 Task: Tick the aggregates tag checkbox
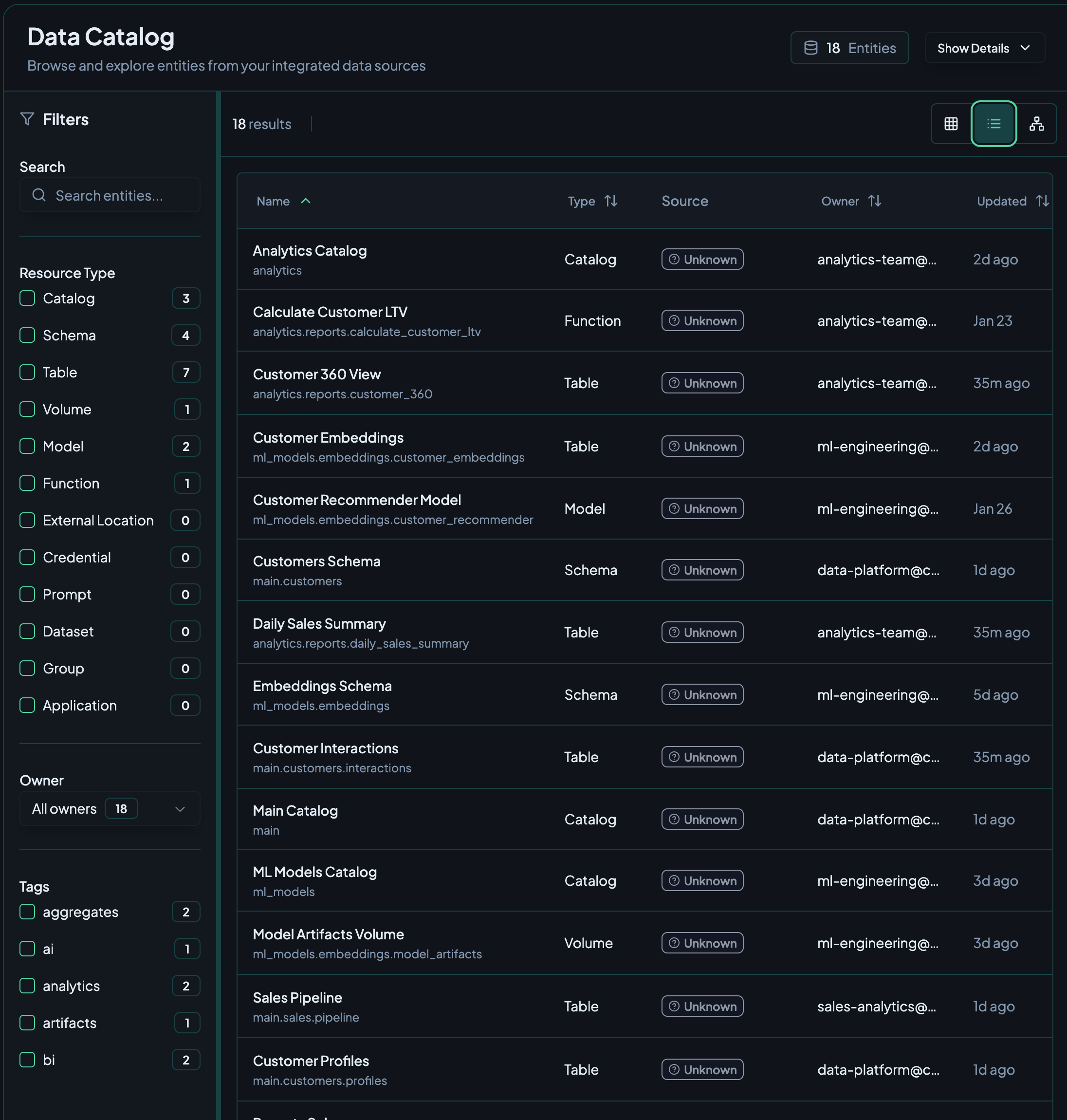[27, 912]
